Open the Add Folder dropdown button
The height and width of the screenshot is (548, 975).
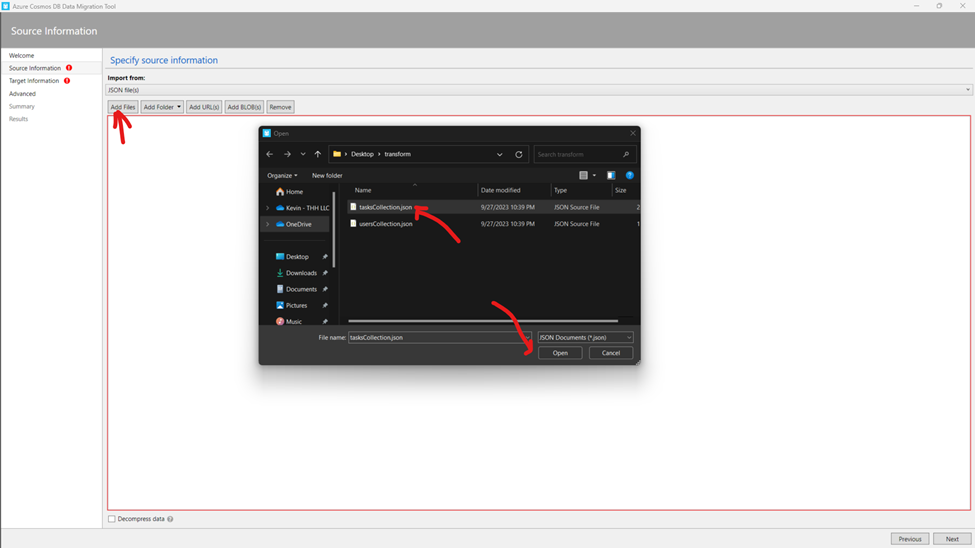click(x=162, y=107)
